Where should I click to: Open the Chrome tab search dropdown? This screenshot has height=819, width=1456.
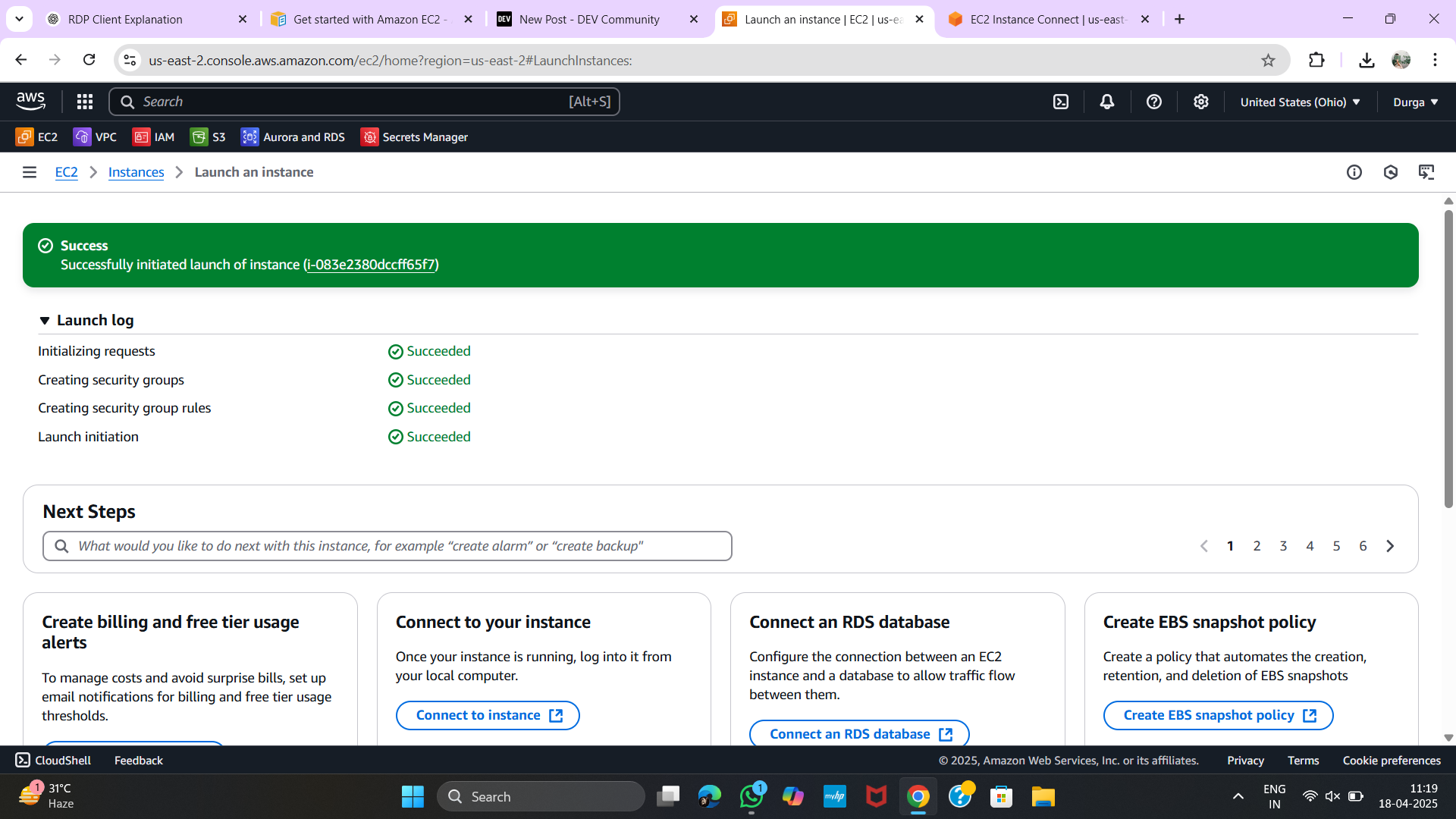[19, 19]
